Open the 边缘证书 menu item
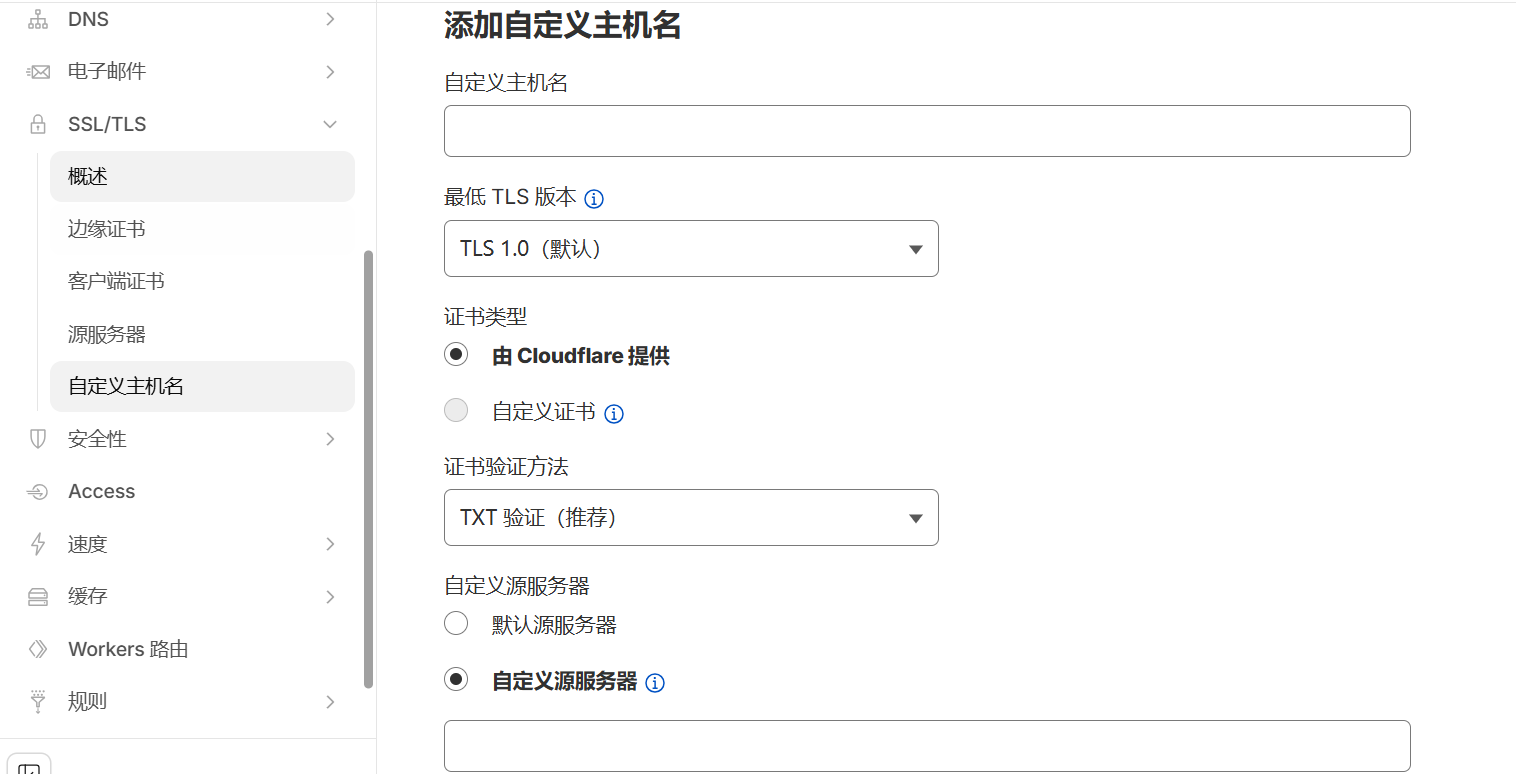Viewport: 1516px width, 774px height. [107, 229]
